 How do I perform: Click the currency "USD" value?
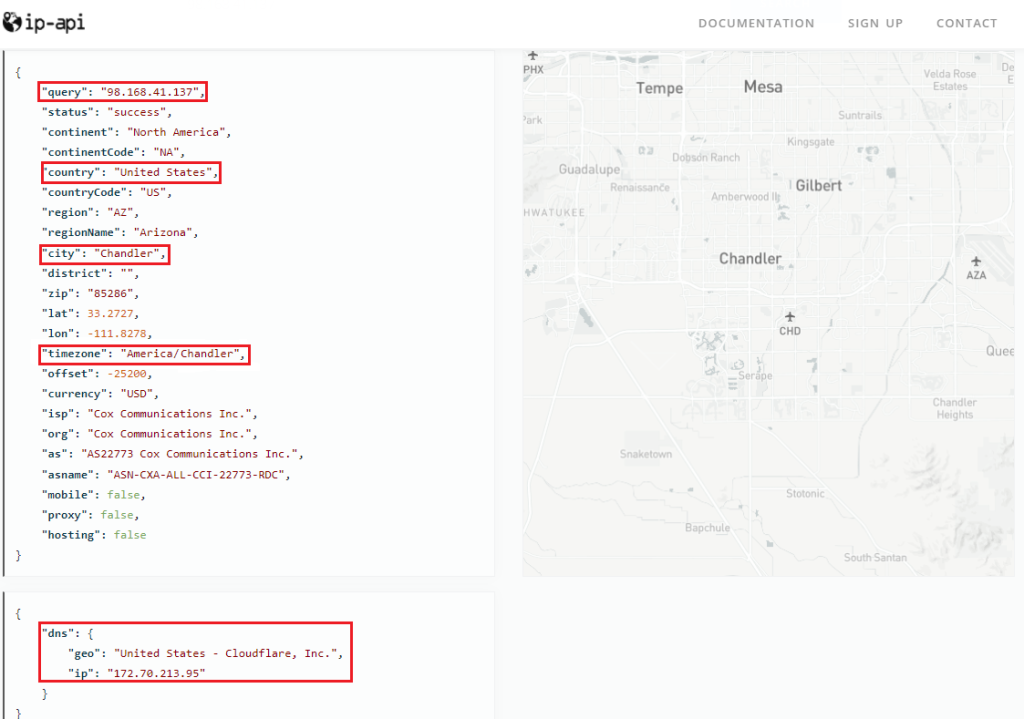click(x=136, y=394)
